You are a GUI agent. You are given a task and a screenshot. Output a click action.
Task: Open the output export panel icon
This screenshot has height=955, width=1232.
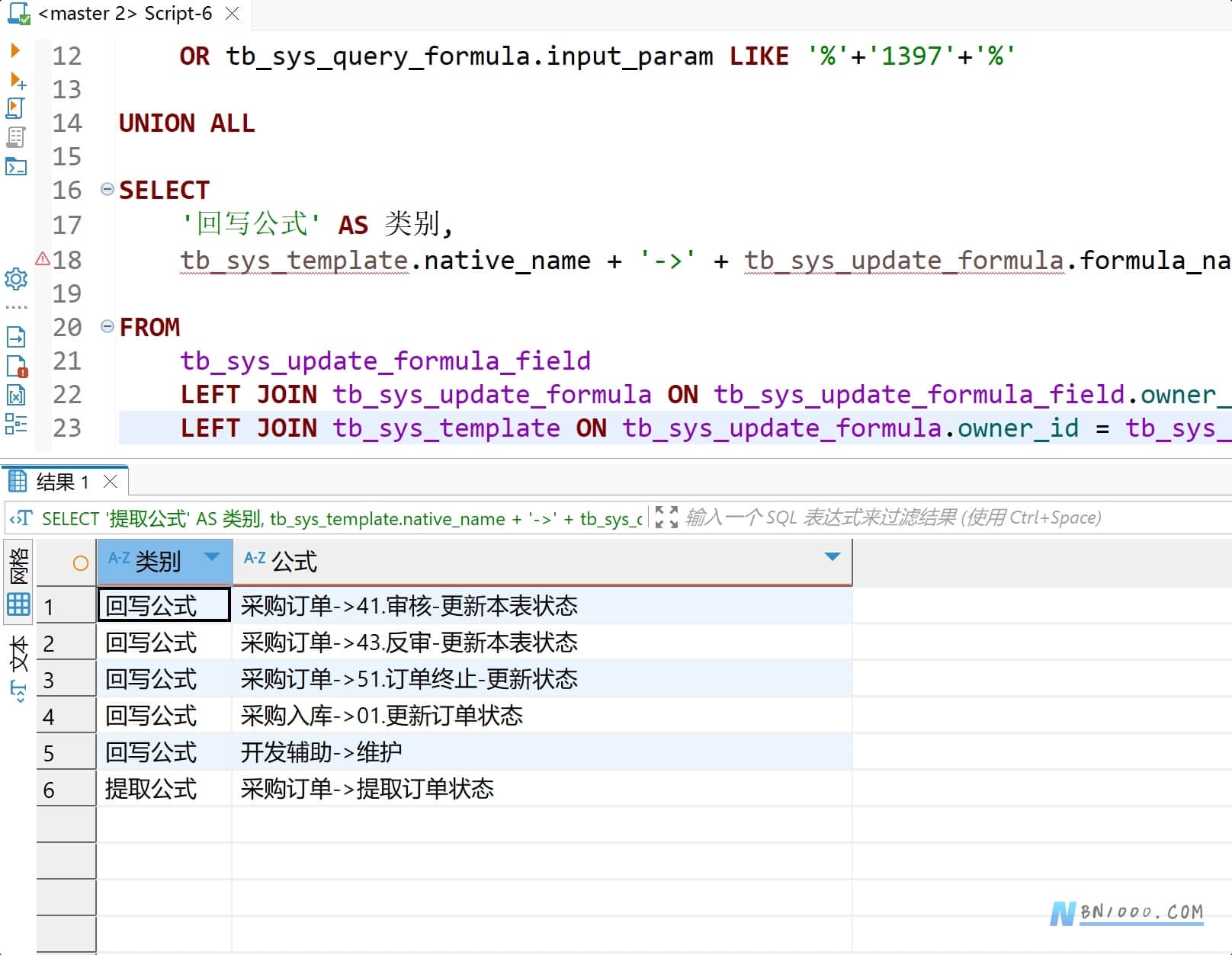coord(16,336)
